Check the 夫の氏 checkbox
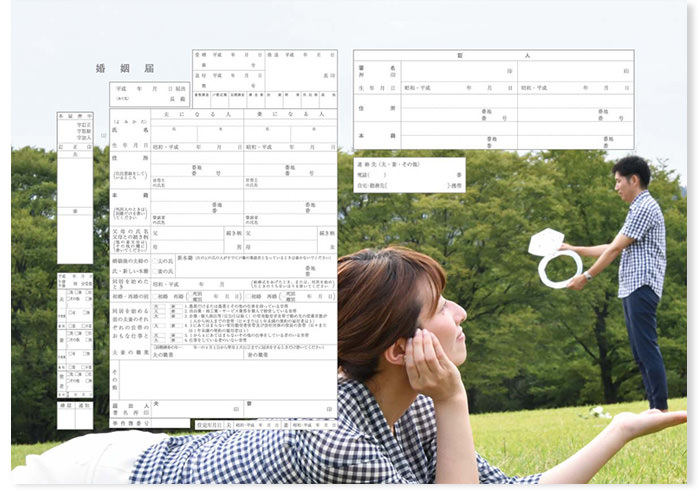The width and height of the screenshot is (700, 493). pos(155,258)
